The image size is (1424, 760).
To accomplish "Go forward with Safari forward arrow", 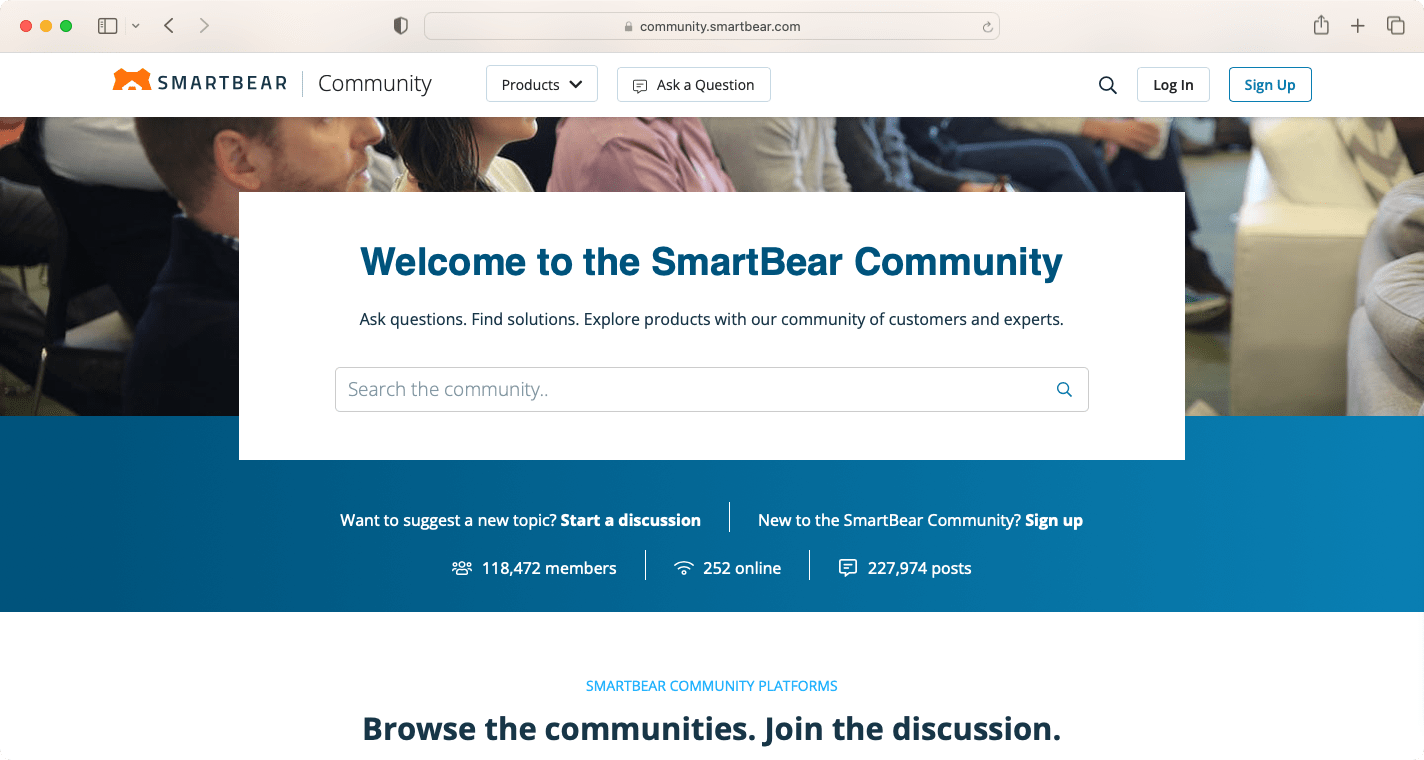I will coord(204,26).
